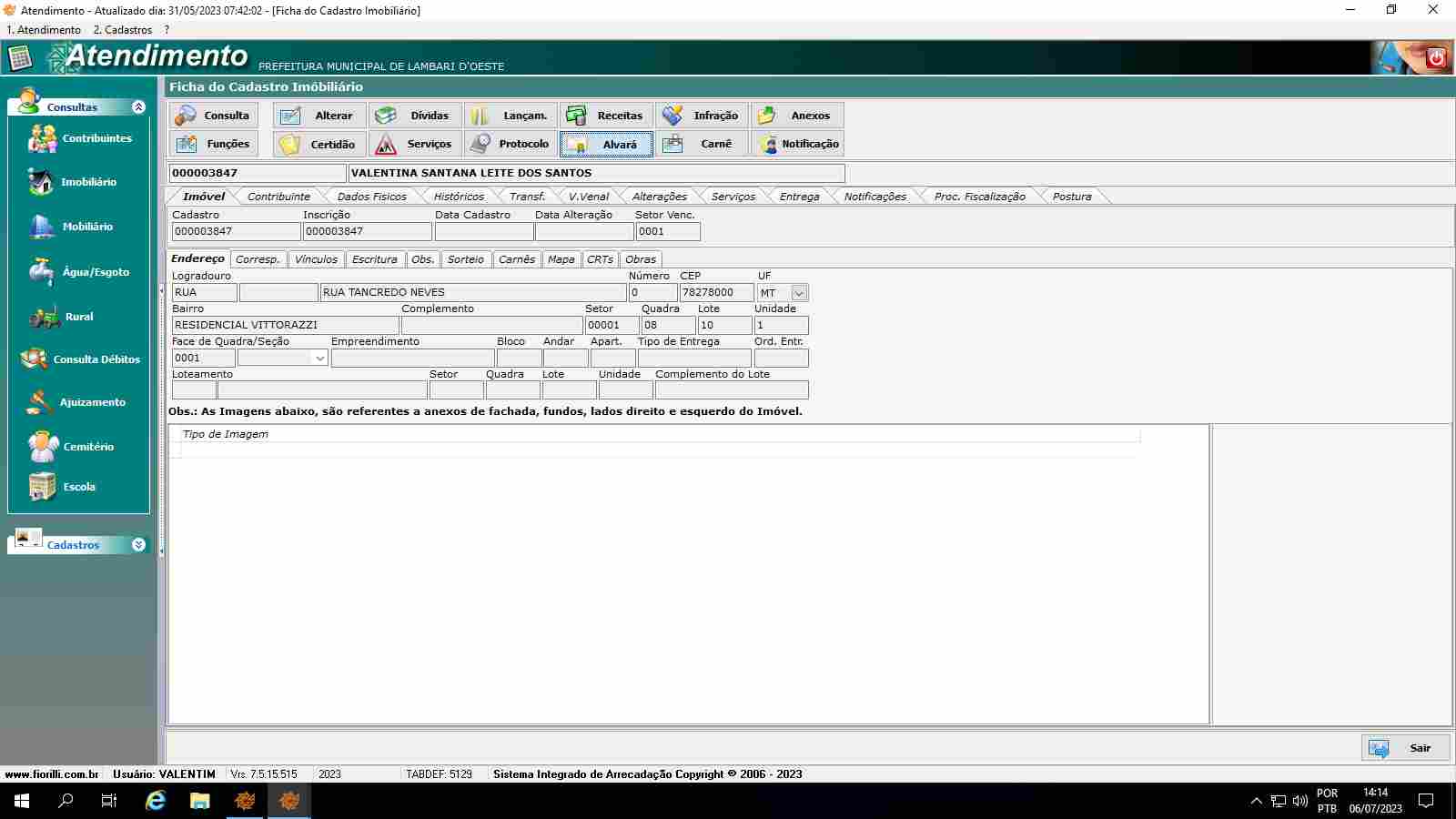This screenshot has height=819, width=1456.
Task: Click the Sair button
Action: coord(1405,748)
